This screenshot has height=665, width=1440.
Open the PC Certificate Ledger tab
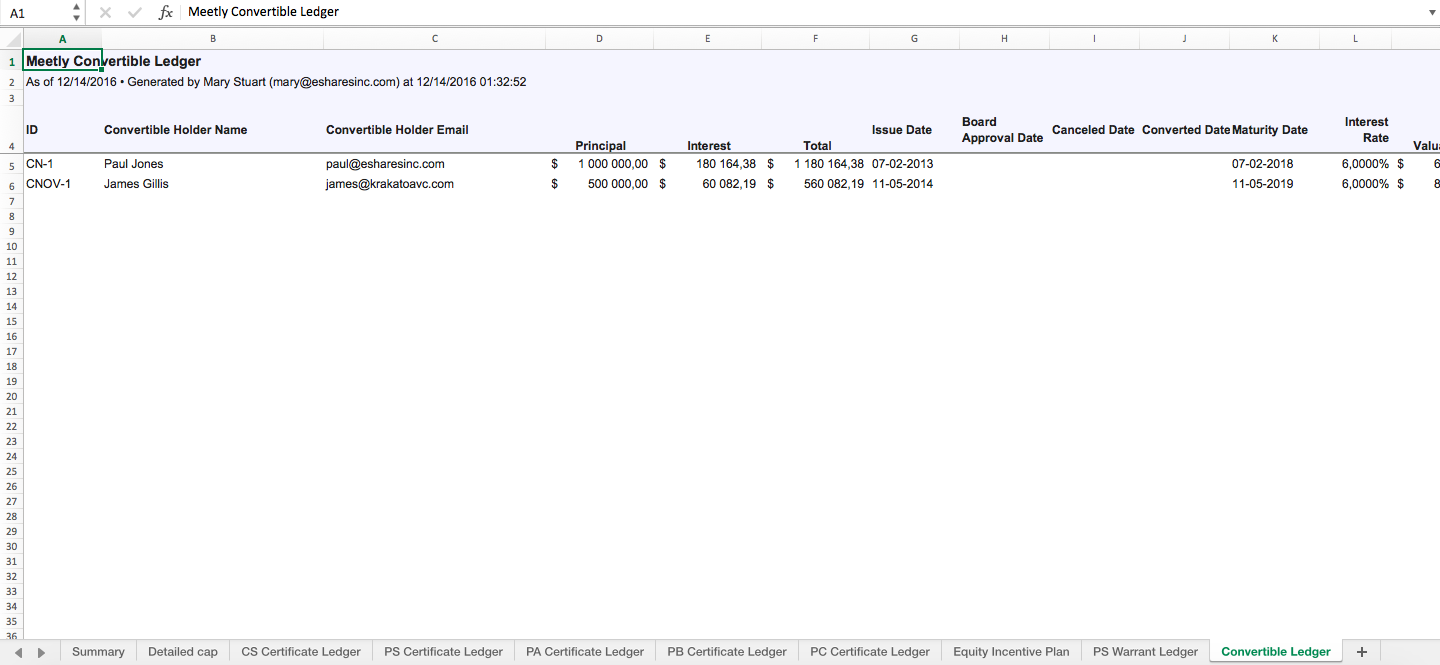point(870,652)
